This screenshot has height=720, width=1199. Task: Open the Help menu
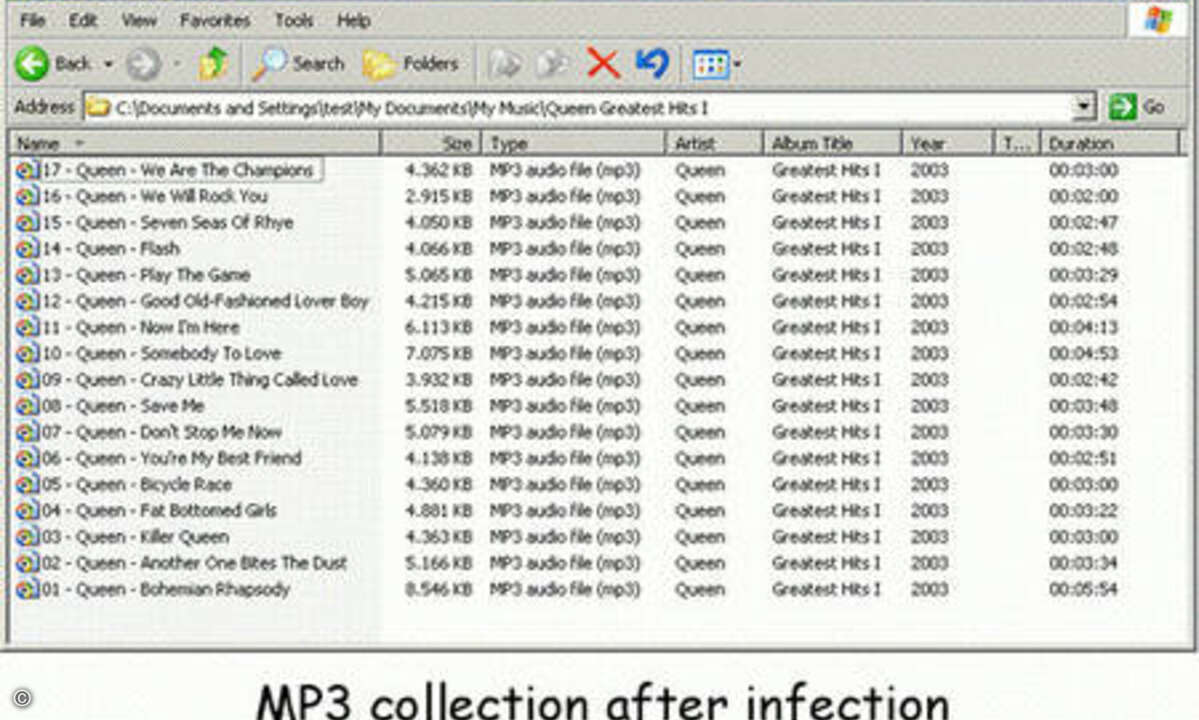pos(353,20)
